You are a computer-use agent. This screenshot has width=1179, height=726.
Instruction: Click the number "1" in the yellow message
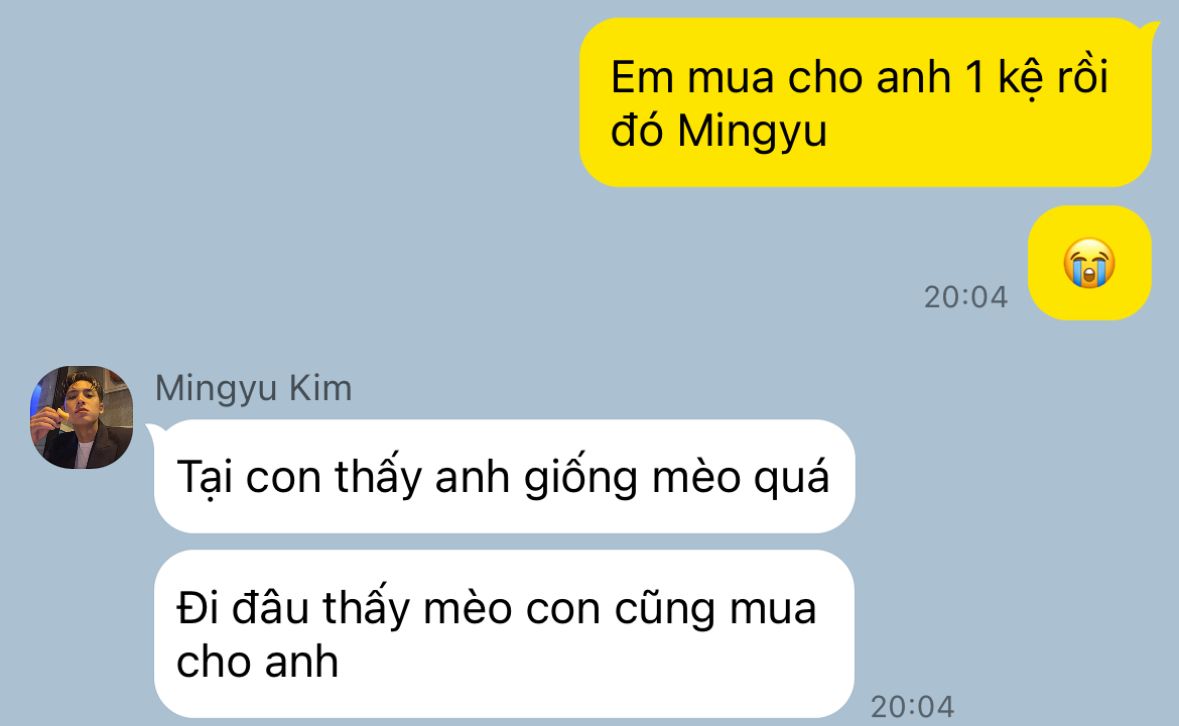pyautogui.click(x=974, y=77)
